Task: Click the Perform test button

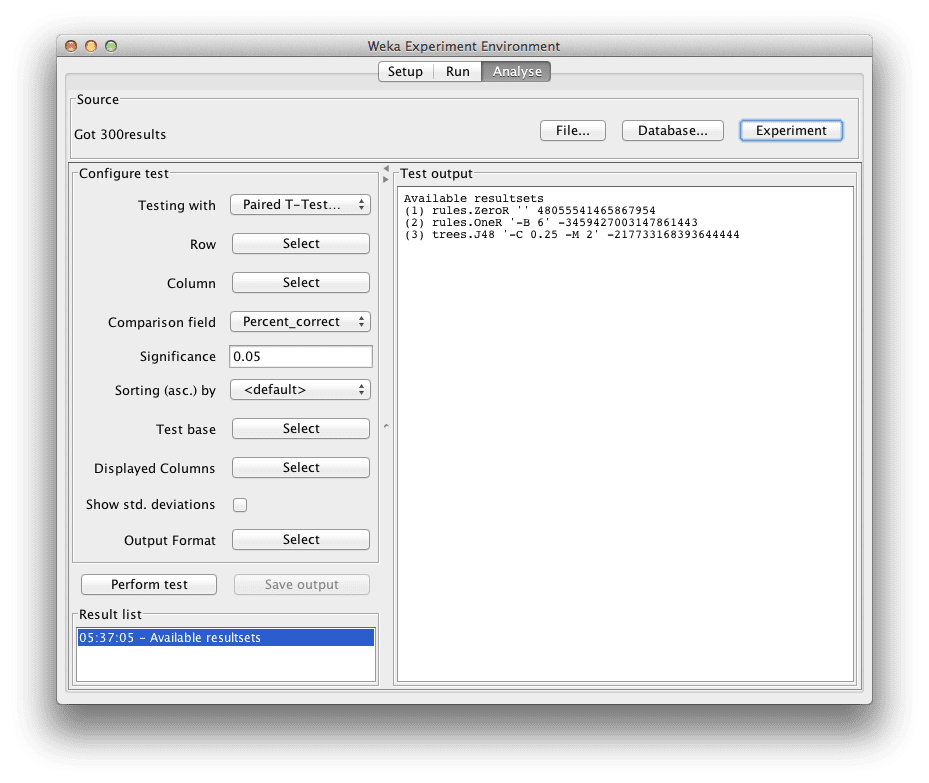Action: pos(149,585)
